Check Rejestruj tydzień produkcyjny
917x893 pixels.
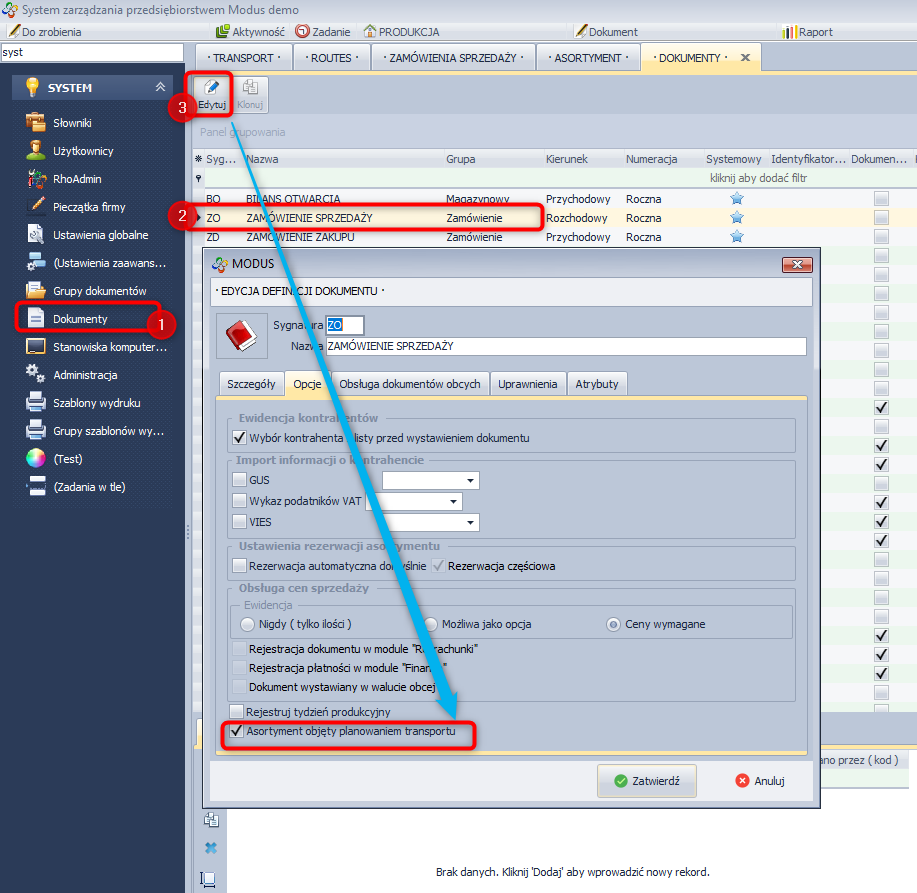tap(237, 712)
